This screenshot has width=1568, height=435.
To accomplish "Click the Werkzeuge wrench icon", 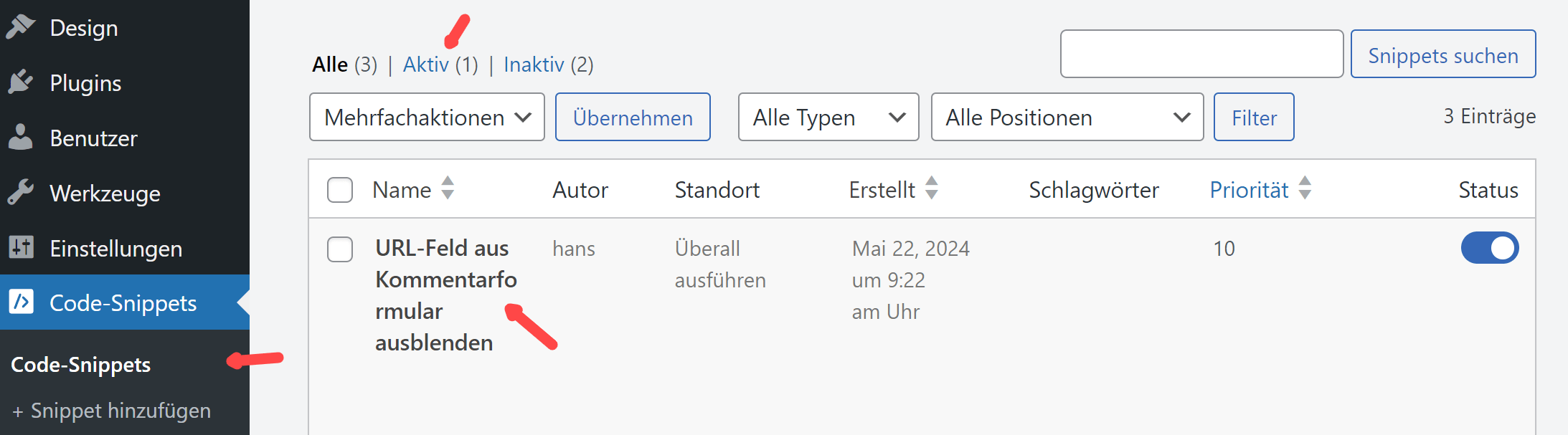I will pos(21,193).
